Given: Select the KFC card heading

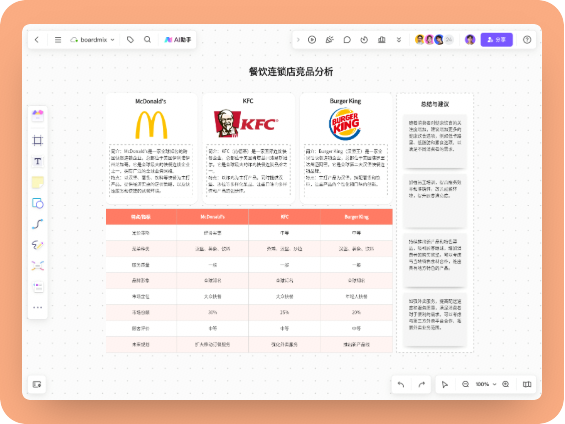Looking at the screenshot, I should coord(248,101).
